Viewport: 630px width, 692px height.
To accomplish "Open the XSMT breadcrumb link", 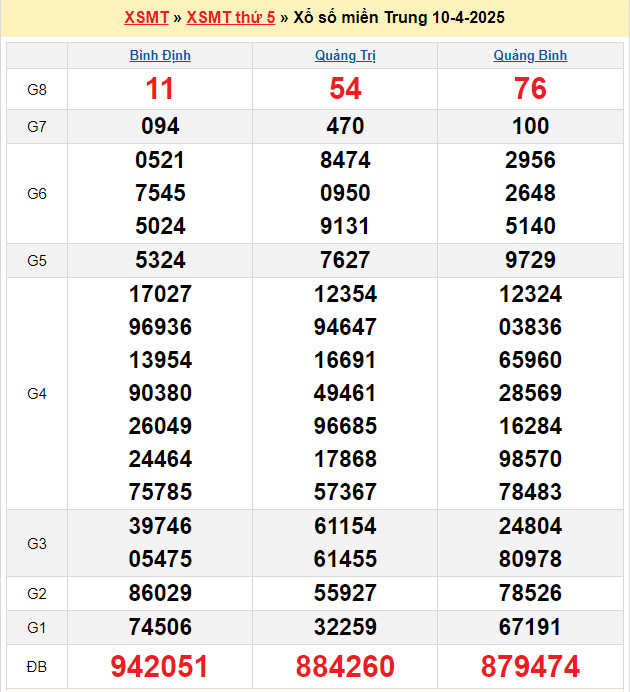I will coord(146,18).
